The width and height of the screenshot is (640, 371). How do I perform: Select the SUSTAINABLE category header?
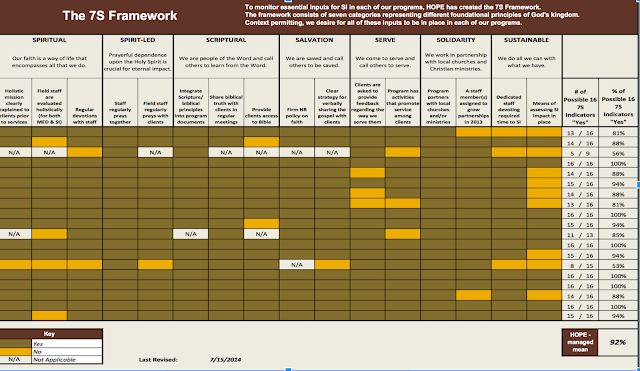pos(527,40)
